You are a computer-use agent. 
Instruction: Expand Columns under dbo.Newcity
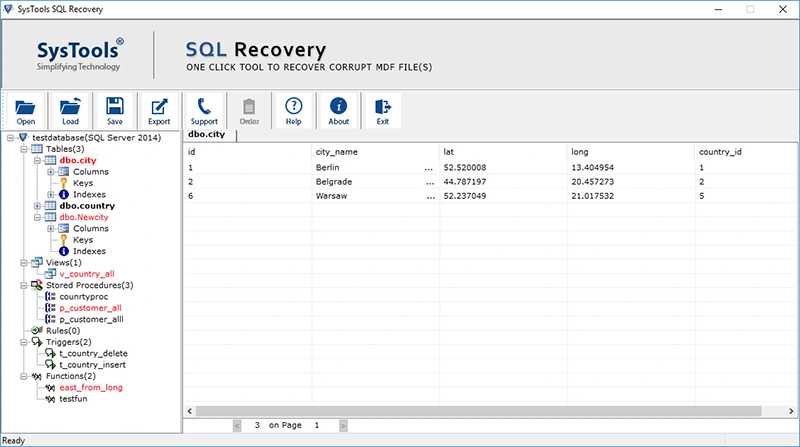[51, 228]
